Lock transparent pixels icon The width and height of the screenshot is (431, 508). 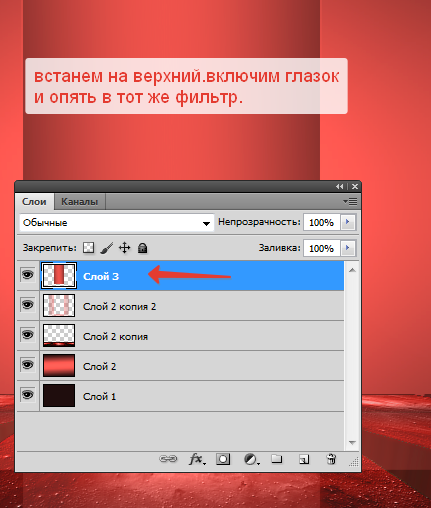click(x=88, y=248)
